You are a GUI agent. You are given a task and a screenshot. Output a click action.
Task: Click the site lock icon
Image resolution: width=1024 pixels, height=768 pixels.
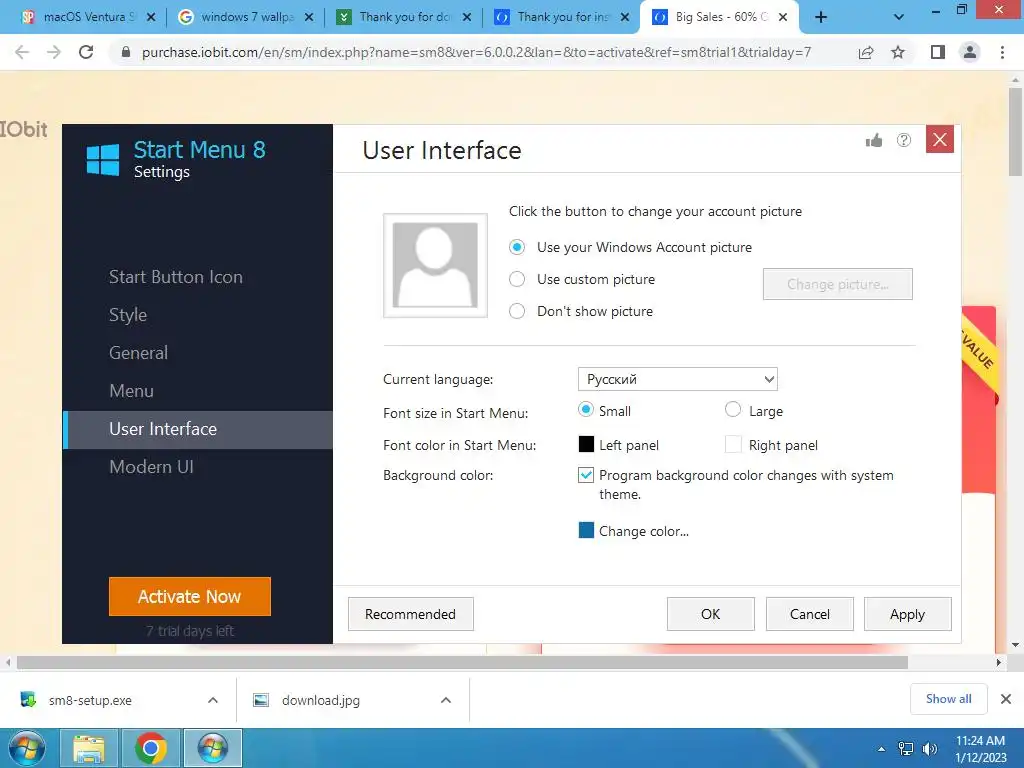pos(126,52)
